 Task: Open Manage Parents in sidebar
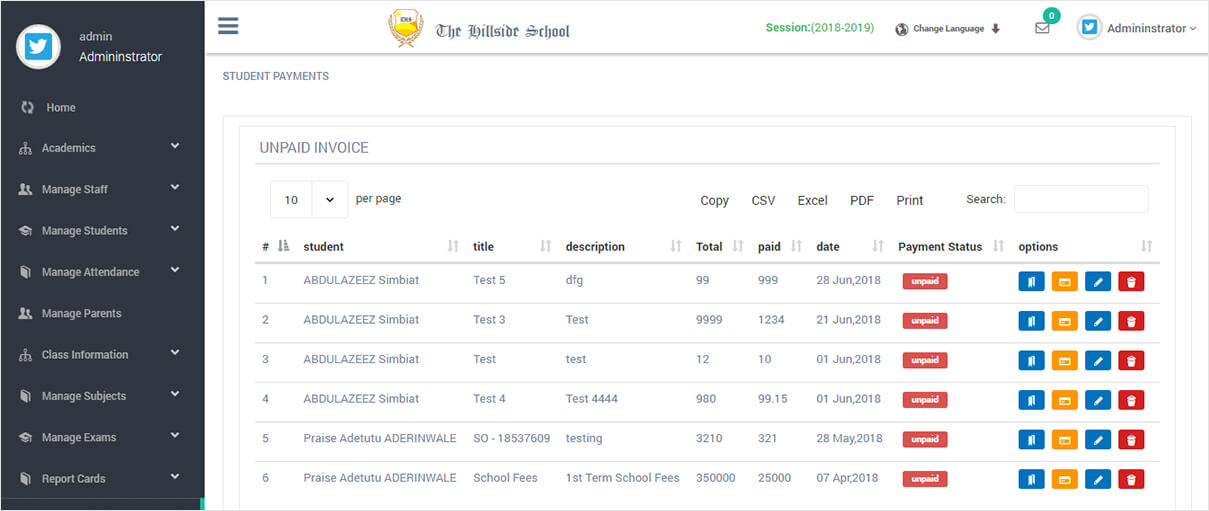pyautogui.click(x=81, y=313)
